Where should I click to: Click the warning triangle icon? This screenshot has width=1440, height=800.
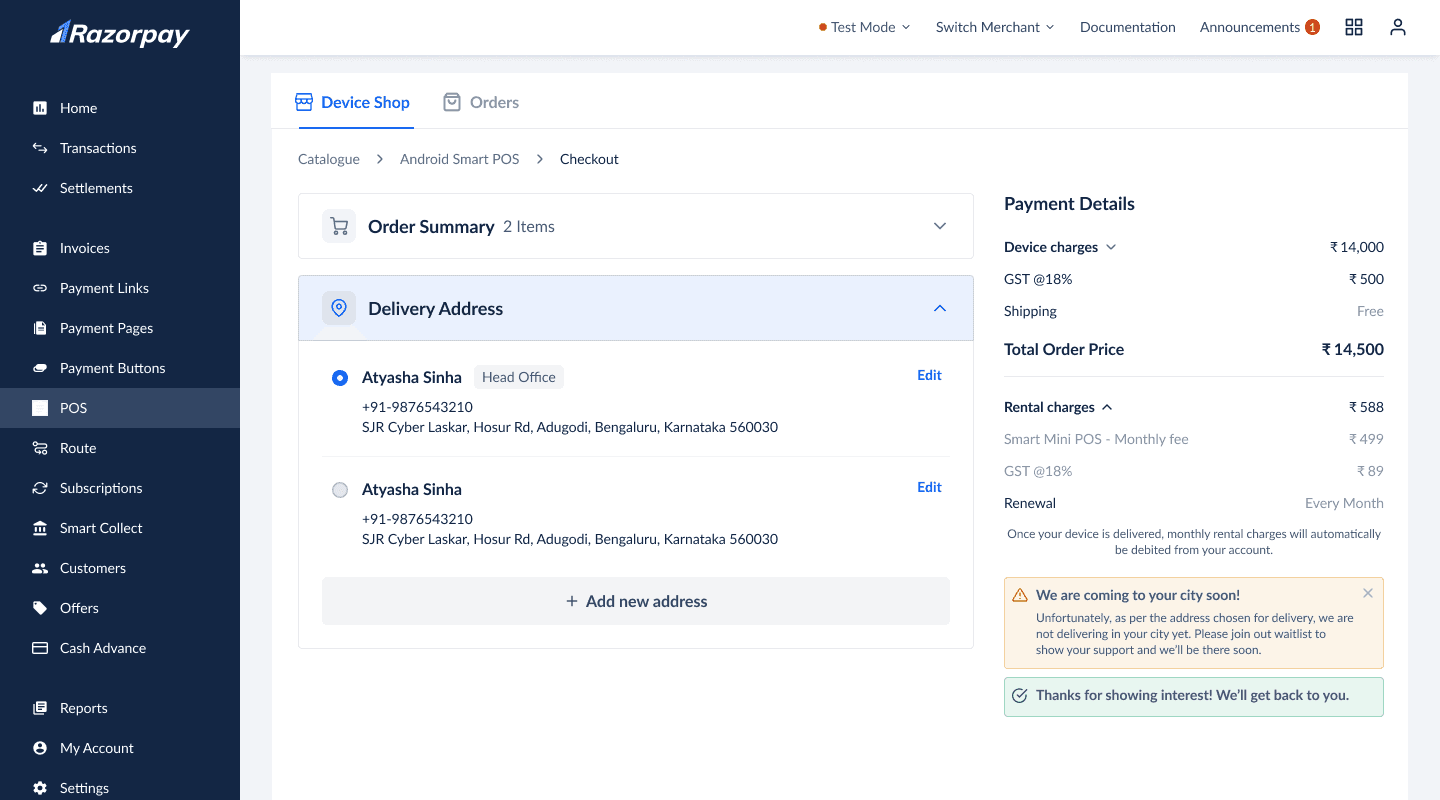(1020, 595)
